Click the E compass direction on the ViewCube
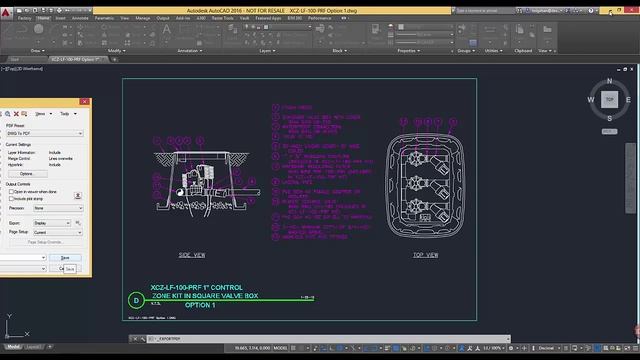This screenshot has width=640, height=360. [628, 100]
